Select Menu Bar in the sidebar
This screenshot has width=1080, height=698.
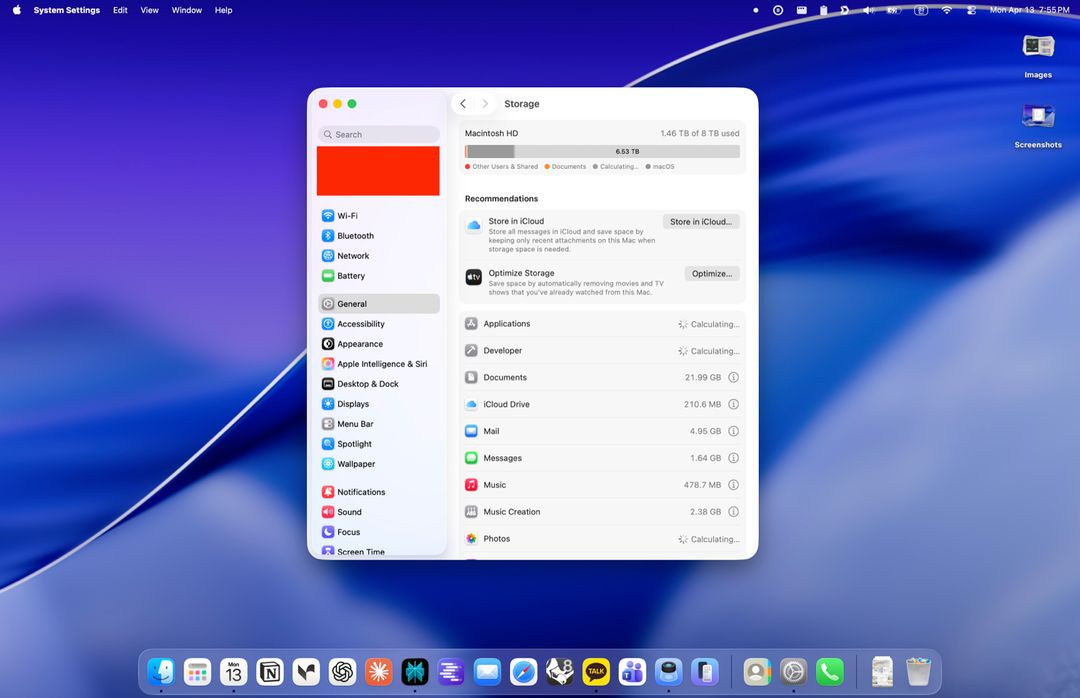point(379,424)
